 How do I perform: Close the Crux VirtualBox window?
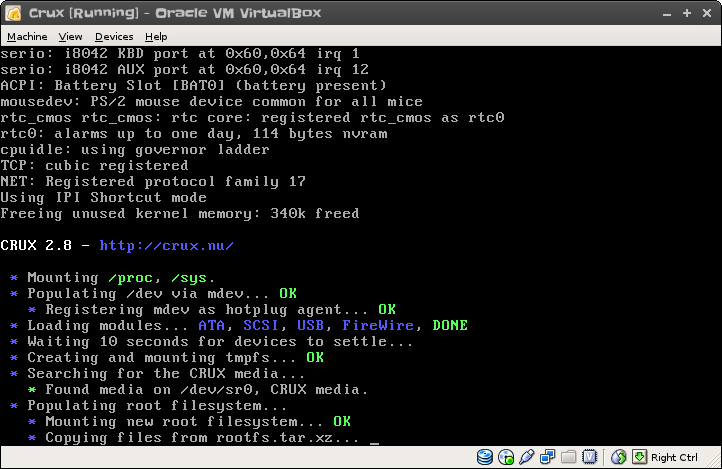tap(707, 13)
